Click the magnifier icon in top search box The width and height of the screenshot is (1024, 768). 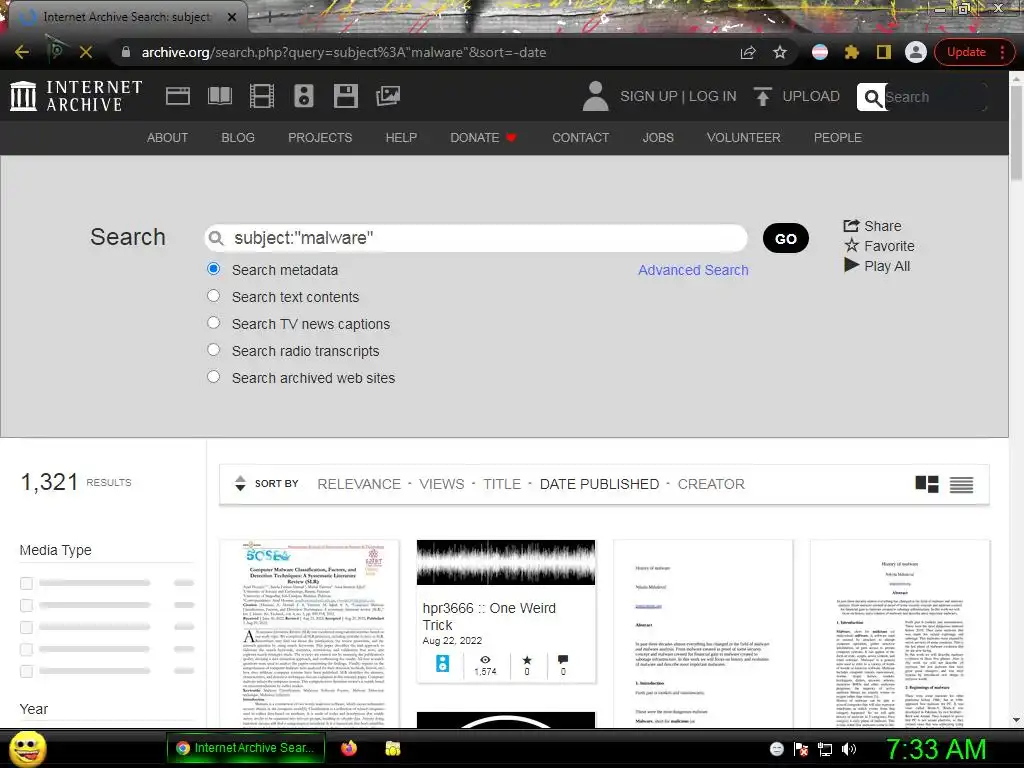[x=871, y=97]
